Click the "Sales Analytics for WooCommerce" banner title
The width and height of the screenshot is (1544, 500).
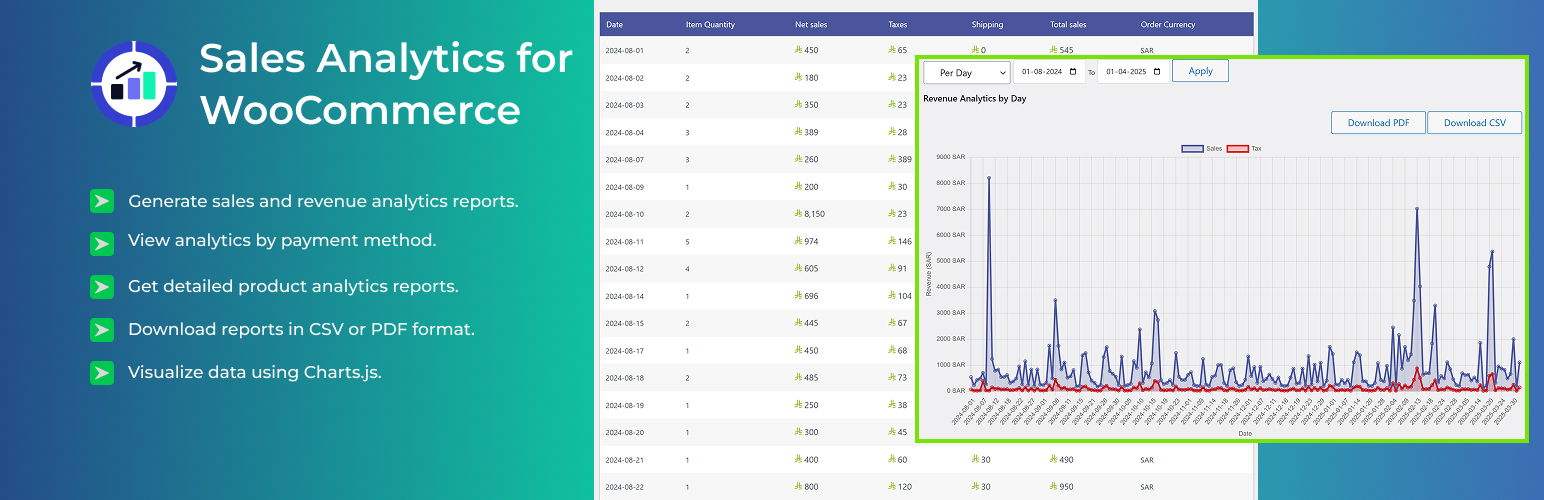point(386,84)
